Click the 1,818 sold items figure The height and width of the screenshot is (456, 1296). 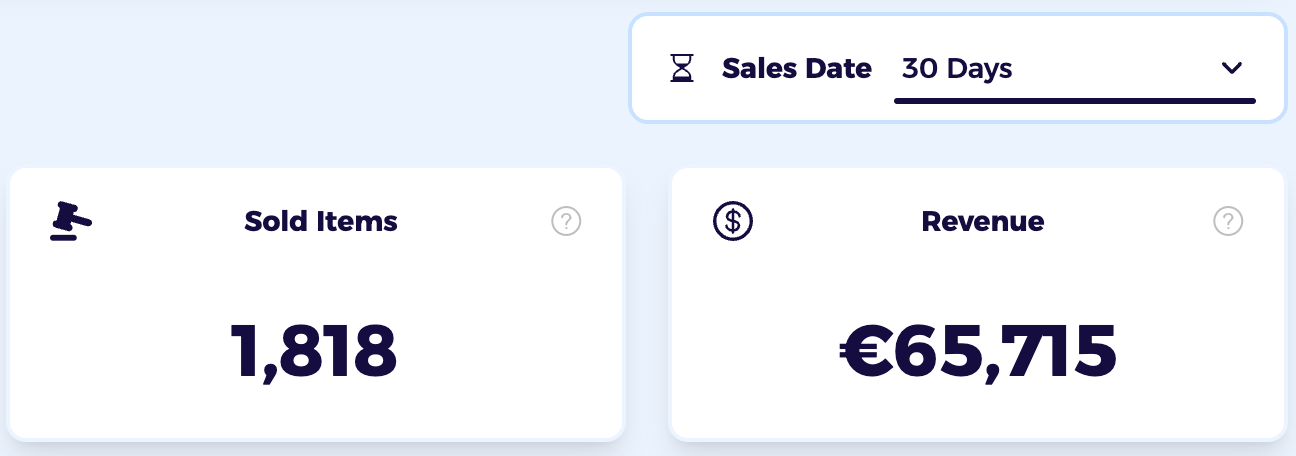314,352
